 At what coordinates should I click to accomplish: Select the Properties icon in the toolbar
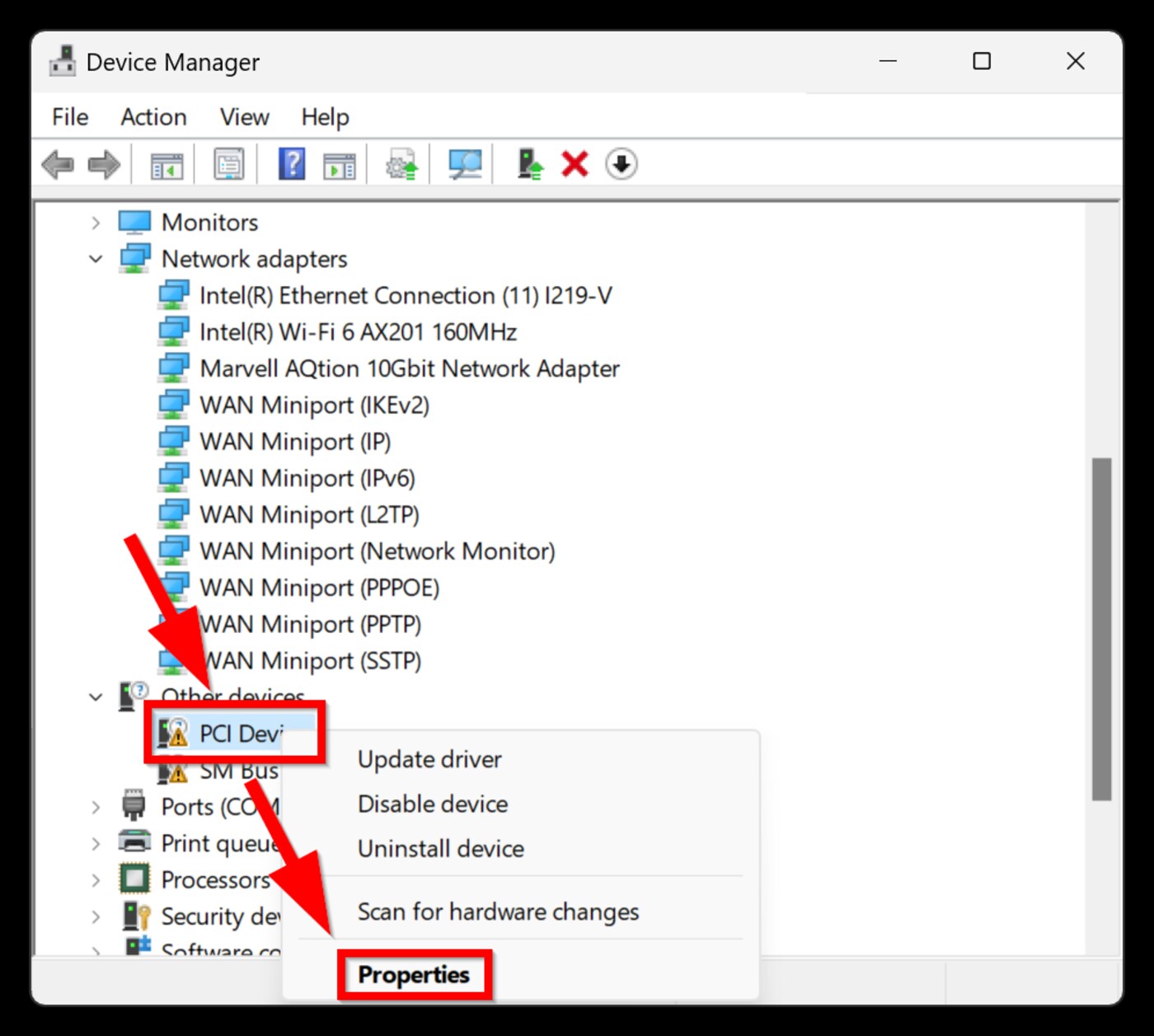tap(227, 164)
